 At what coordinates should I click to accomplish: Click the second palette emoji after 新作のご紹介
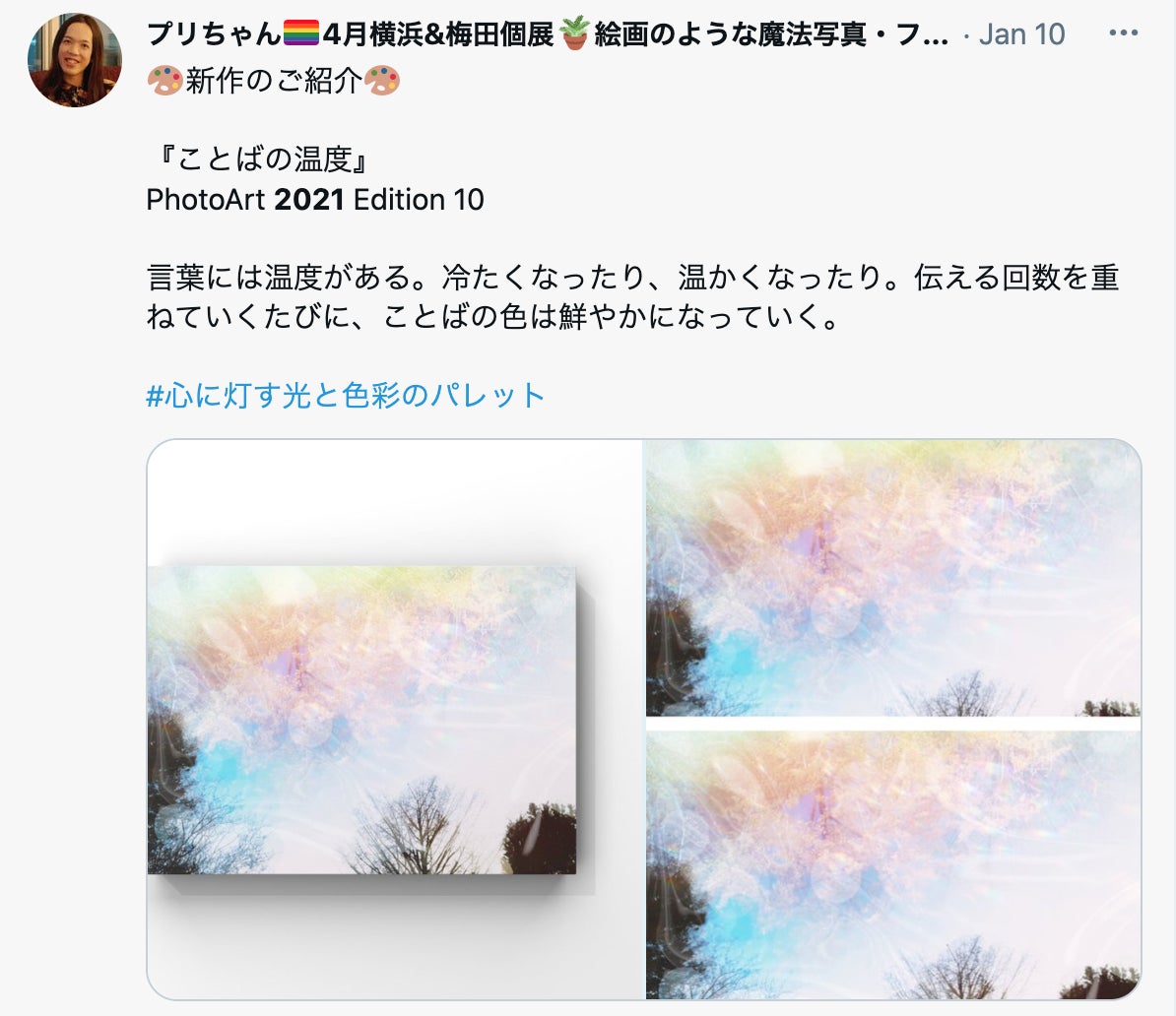[382, 80]
